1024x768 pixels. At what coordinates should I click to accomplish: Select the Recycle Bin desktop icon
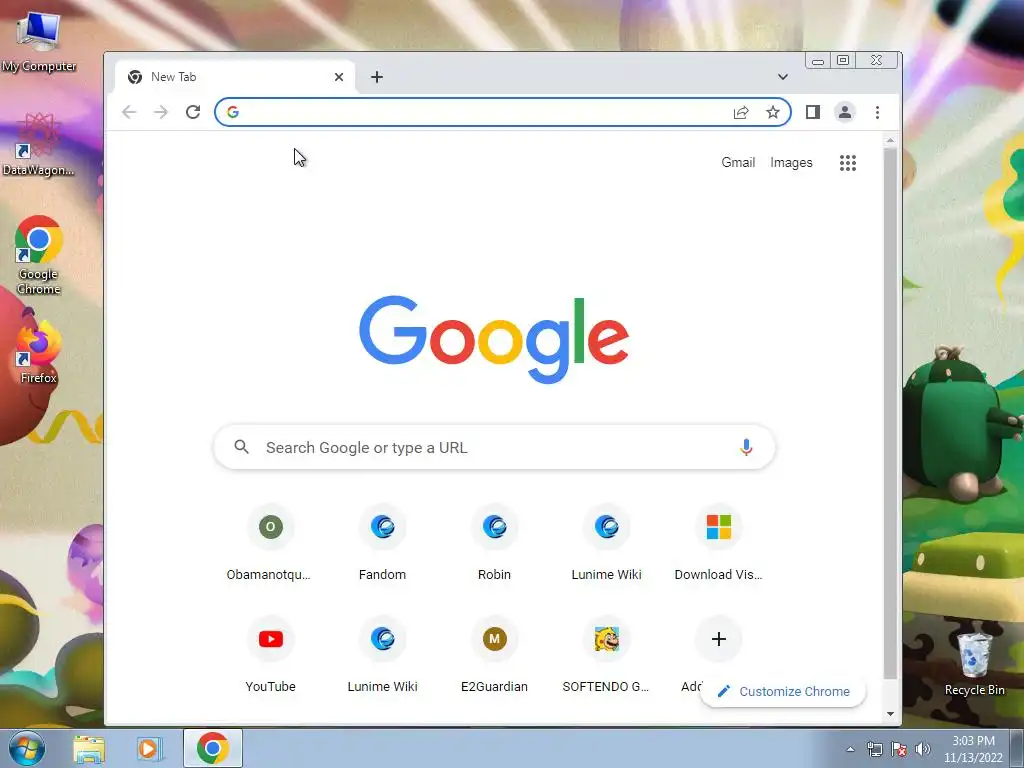(974, 664)
